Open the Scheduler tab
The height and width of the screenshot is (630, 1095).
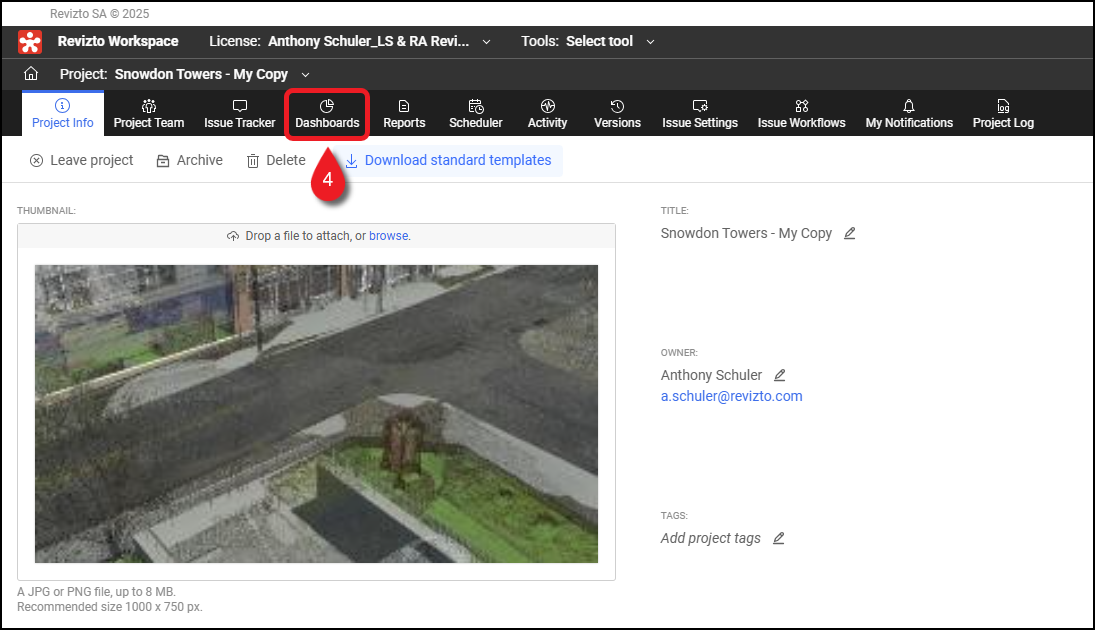click(475, 114)
